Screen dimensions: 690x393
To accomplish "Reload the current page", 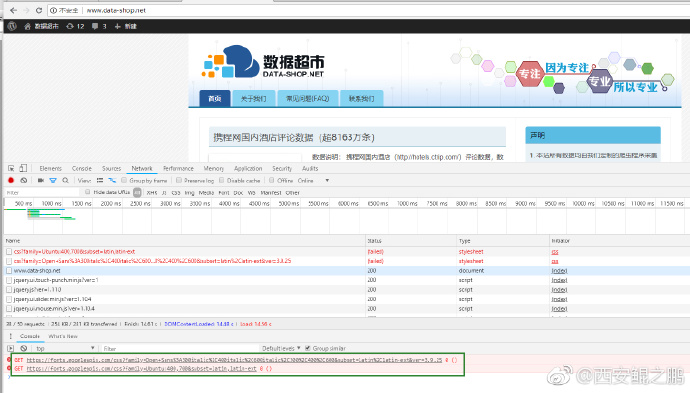I will (x=39, y=10).
